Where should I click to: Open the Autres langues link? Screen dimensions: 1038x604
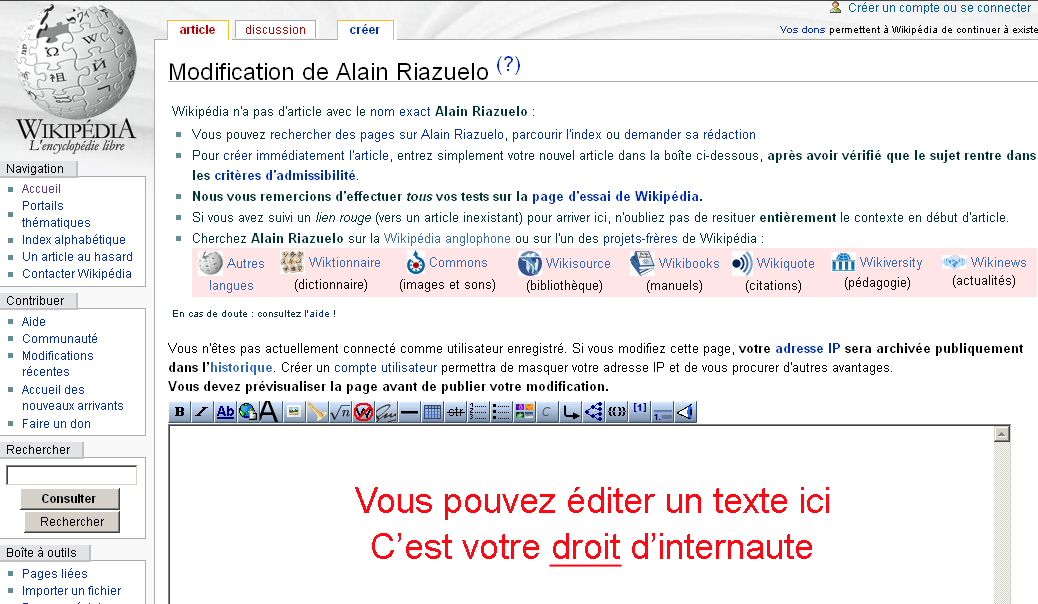[236, 274]
